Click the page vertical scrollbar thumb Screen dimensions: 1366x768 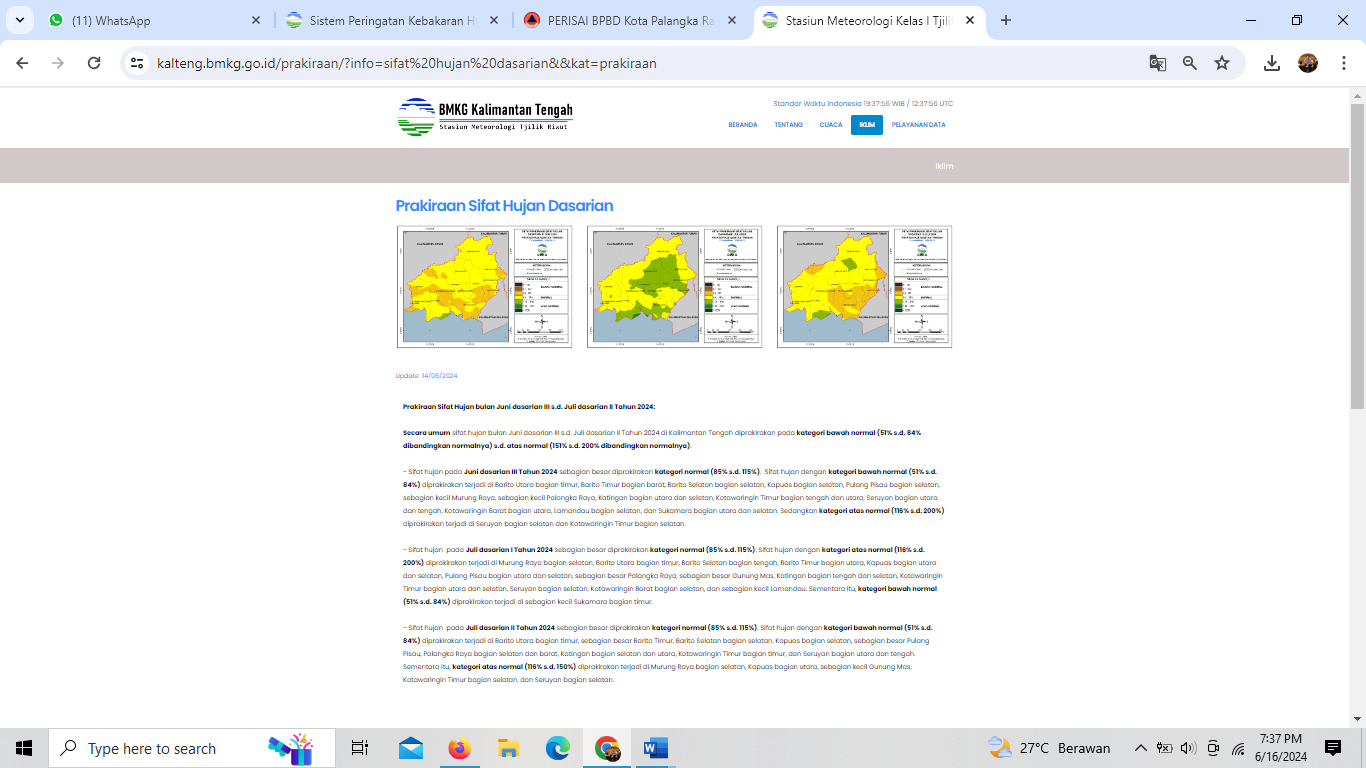click(x=1357, y=257)
